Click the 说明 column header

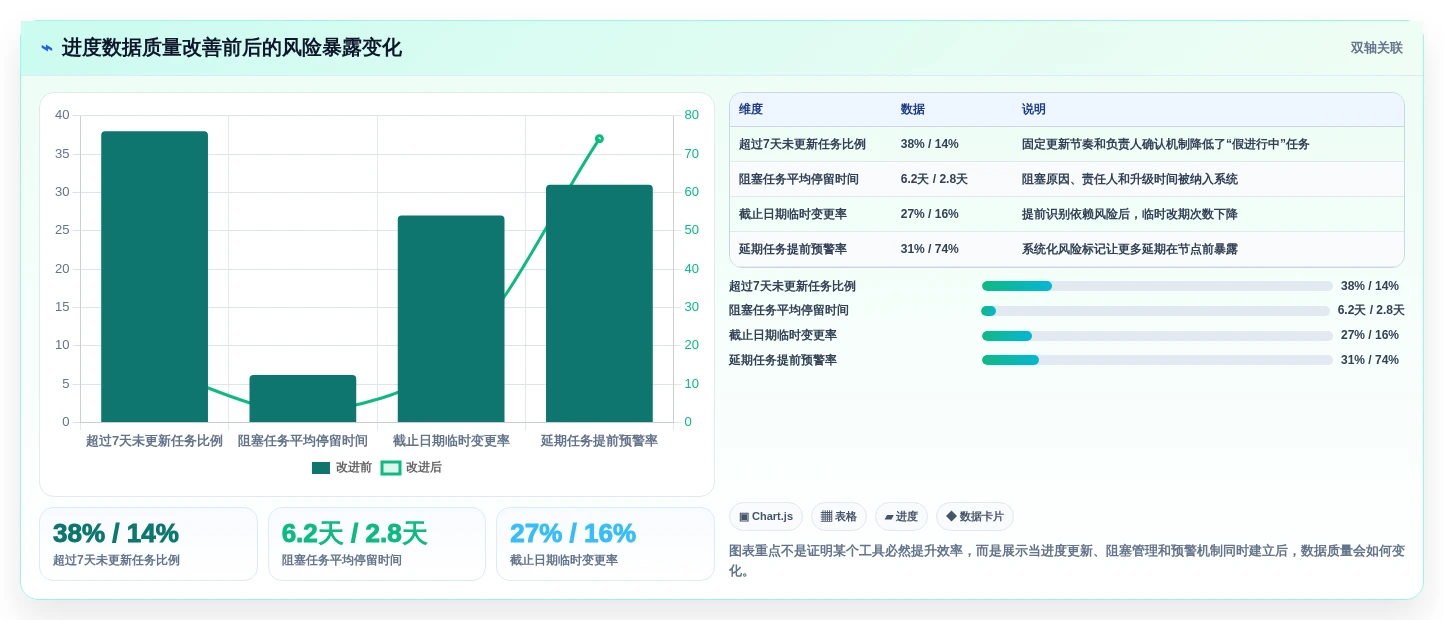coord(1034,110)
